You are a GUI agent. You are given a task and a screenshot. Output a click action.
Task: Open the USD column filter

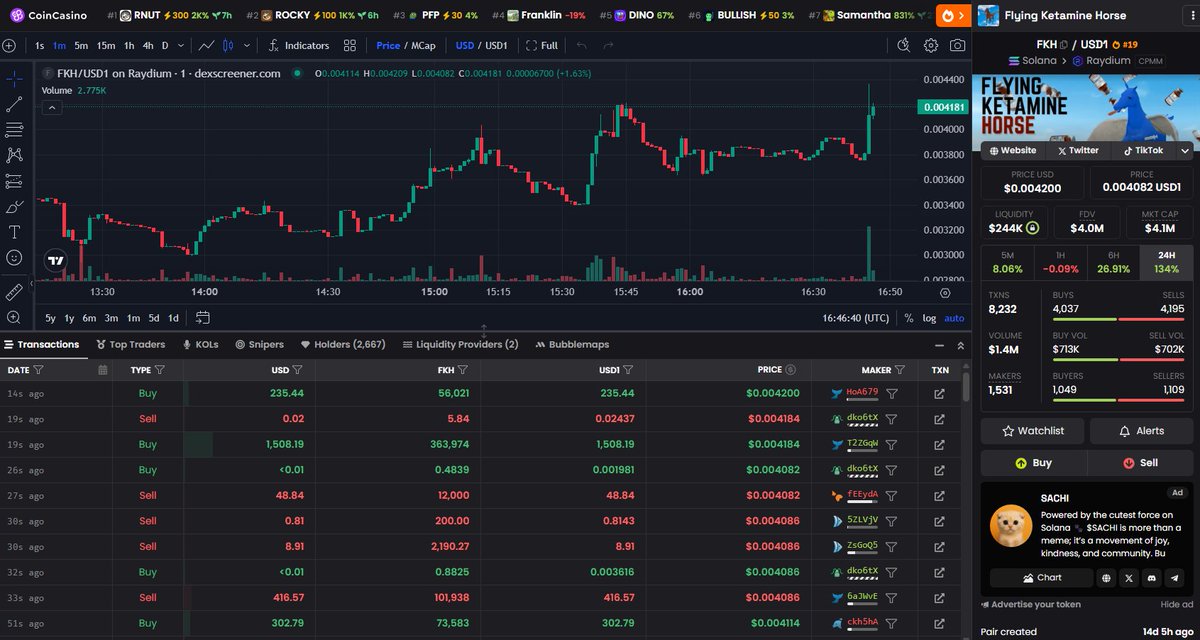coord(297,370)
